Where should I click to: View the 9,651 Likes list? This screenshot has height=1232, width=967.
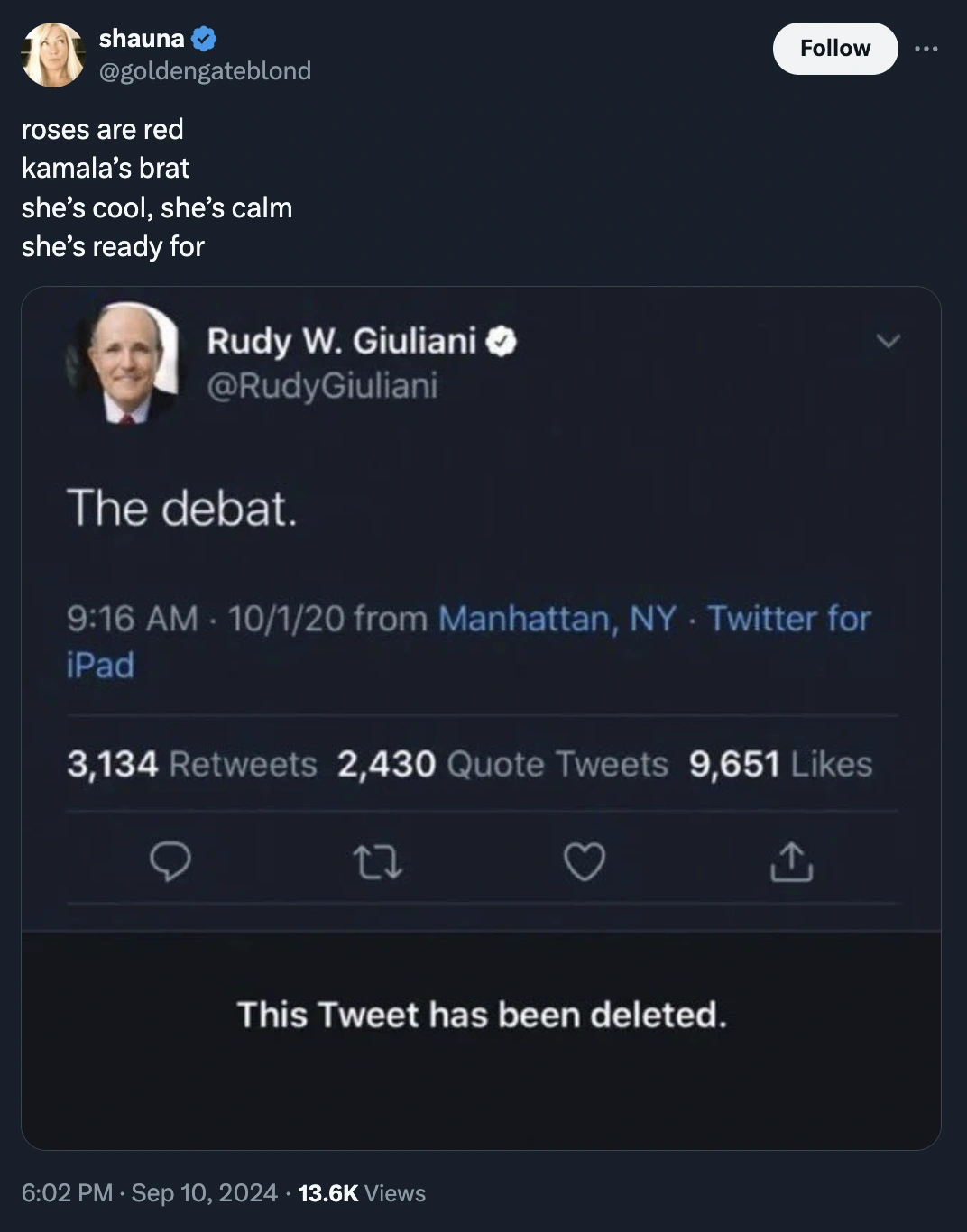[780, 764]
